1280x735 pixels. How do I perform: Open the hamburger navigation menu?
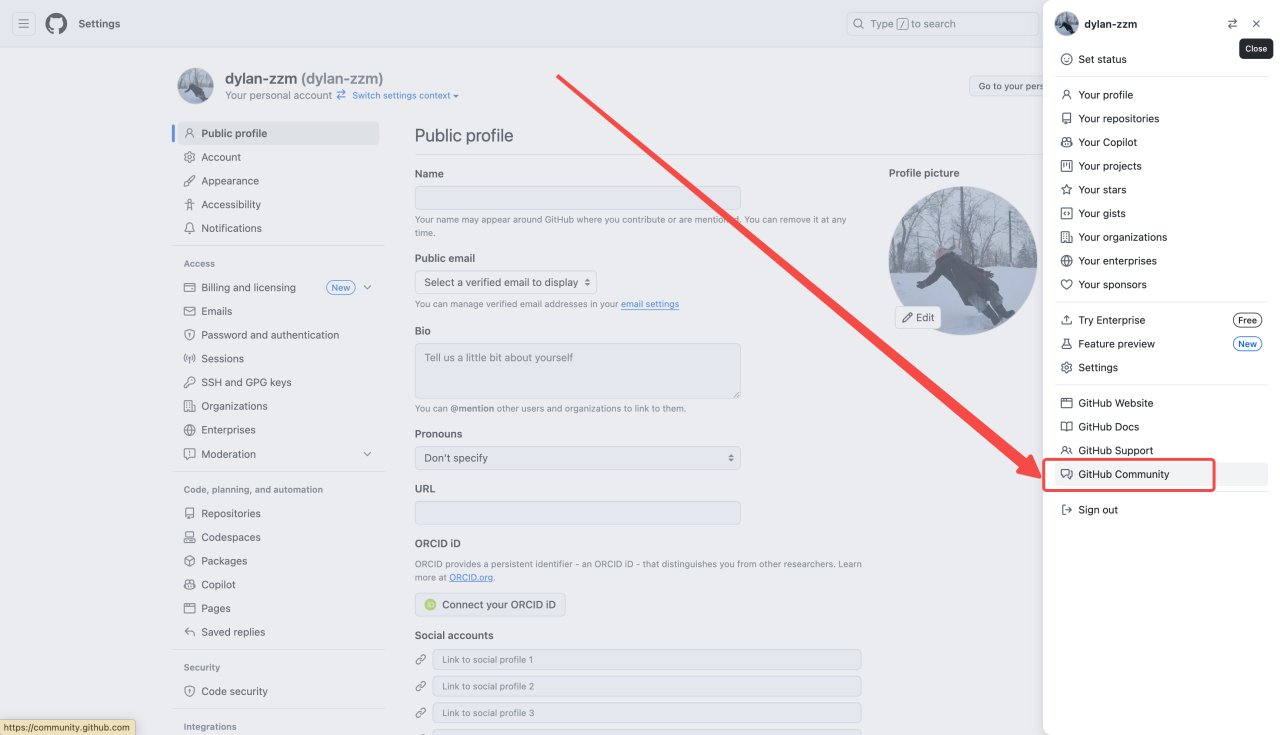click(23, 24)
